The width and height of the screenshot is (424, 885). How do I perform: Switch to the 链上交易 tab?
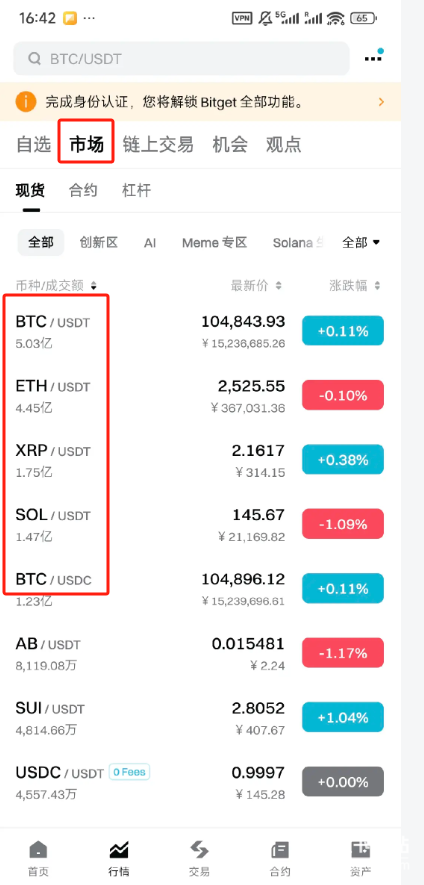(x=158, y=144)
